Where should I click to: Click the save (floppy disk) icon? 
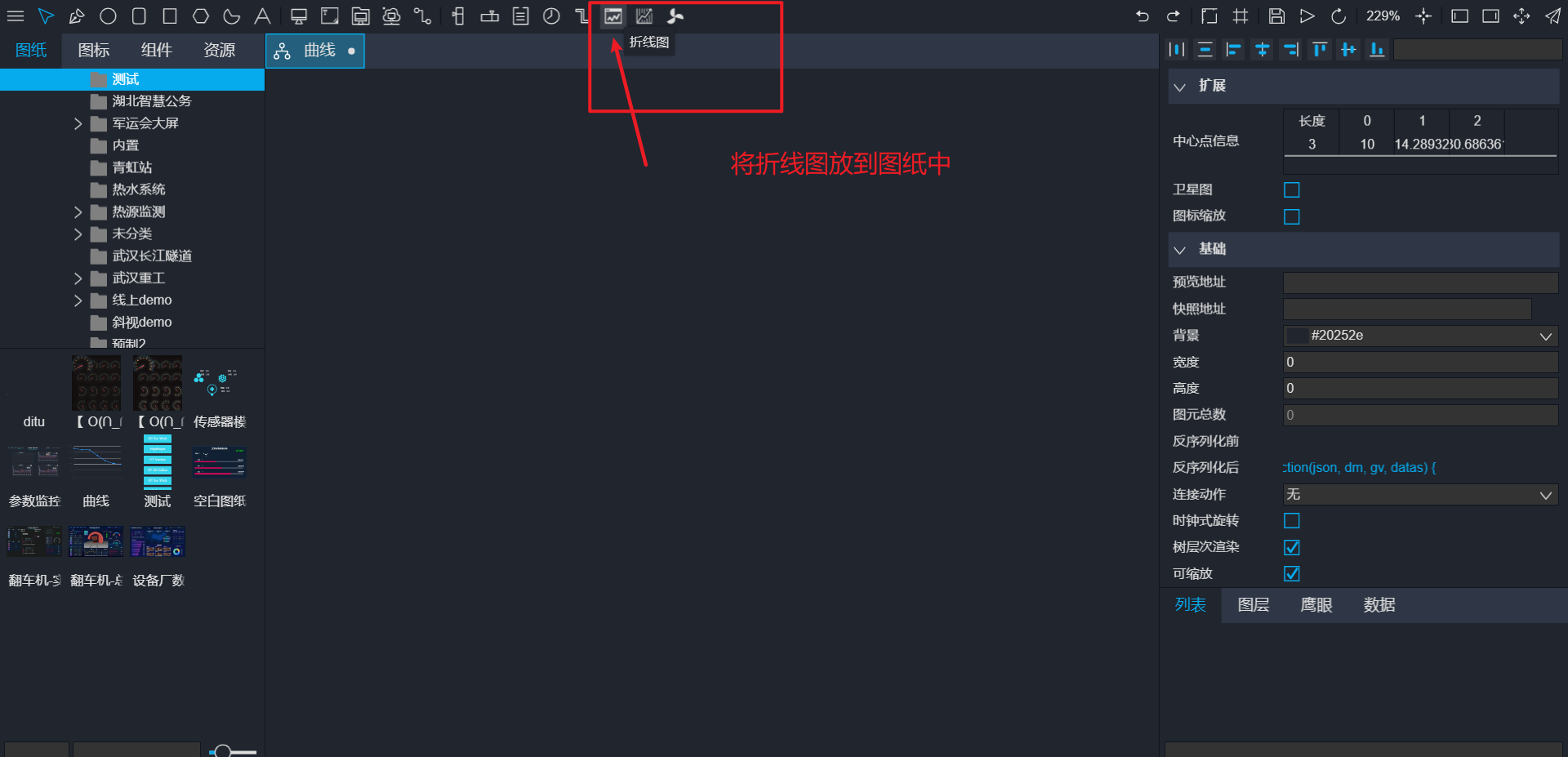tap(1276, 16)
